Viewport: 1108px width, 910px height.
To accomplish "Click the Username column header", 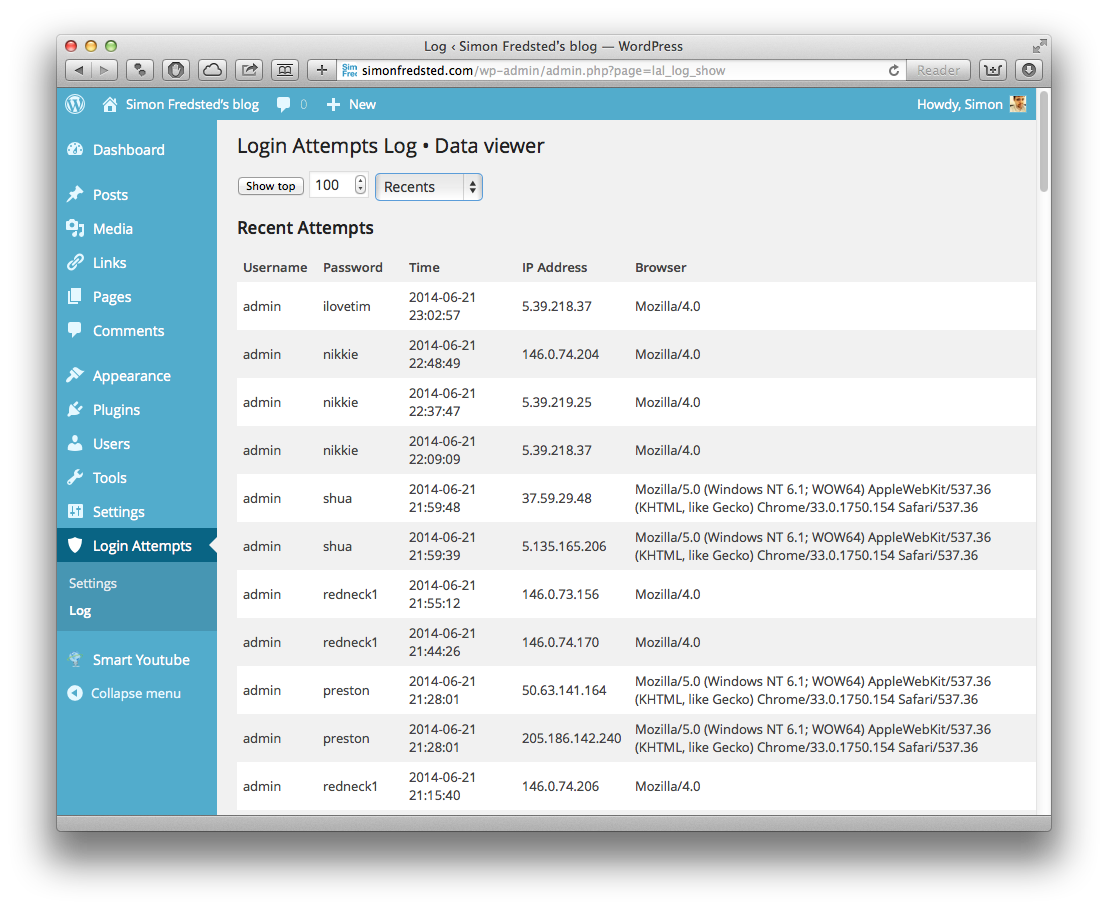I will click(x=275, y=268).
